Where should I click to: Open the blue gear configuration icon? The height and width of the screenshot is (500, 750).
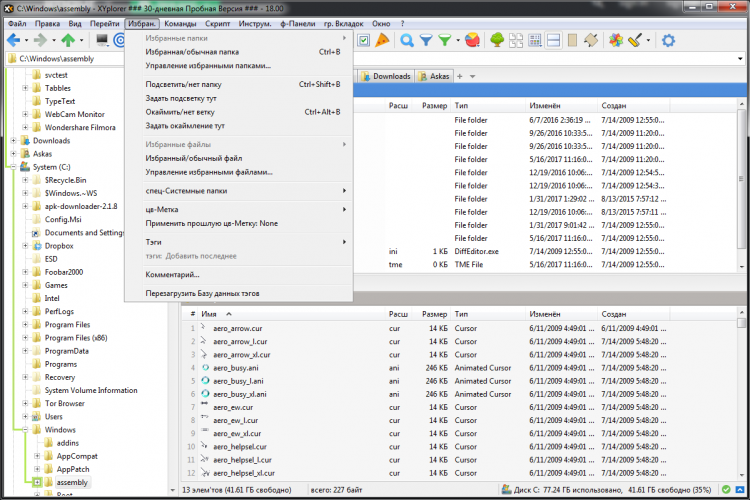[x=668, y=40]
